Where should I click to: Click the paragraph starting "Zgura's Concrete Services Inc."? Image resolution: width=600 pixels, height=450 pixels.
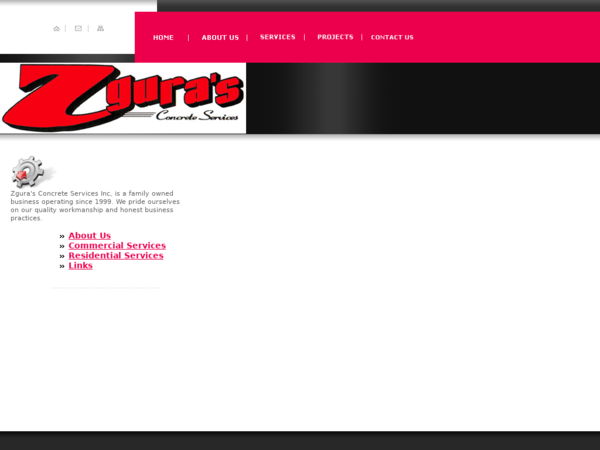click(95, 206)
